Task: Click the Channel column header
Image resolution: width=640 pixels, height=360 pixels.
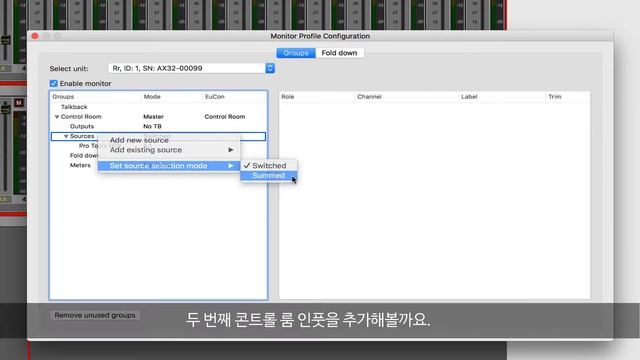Action: (x=369, y=97)
